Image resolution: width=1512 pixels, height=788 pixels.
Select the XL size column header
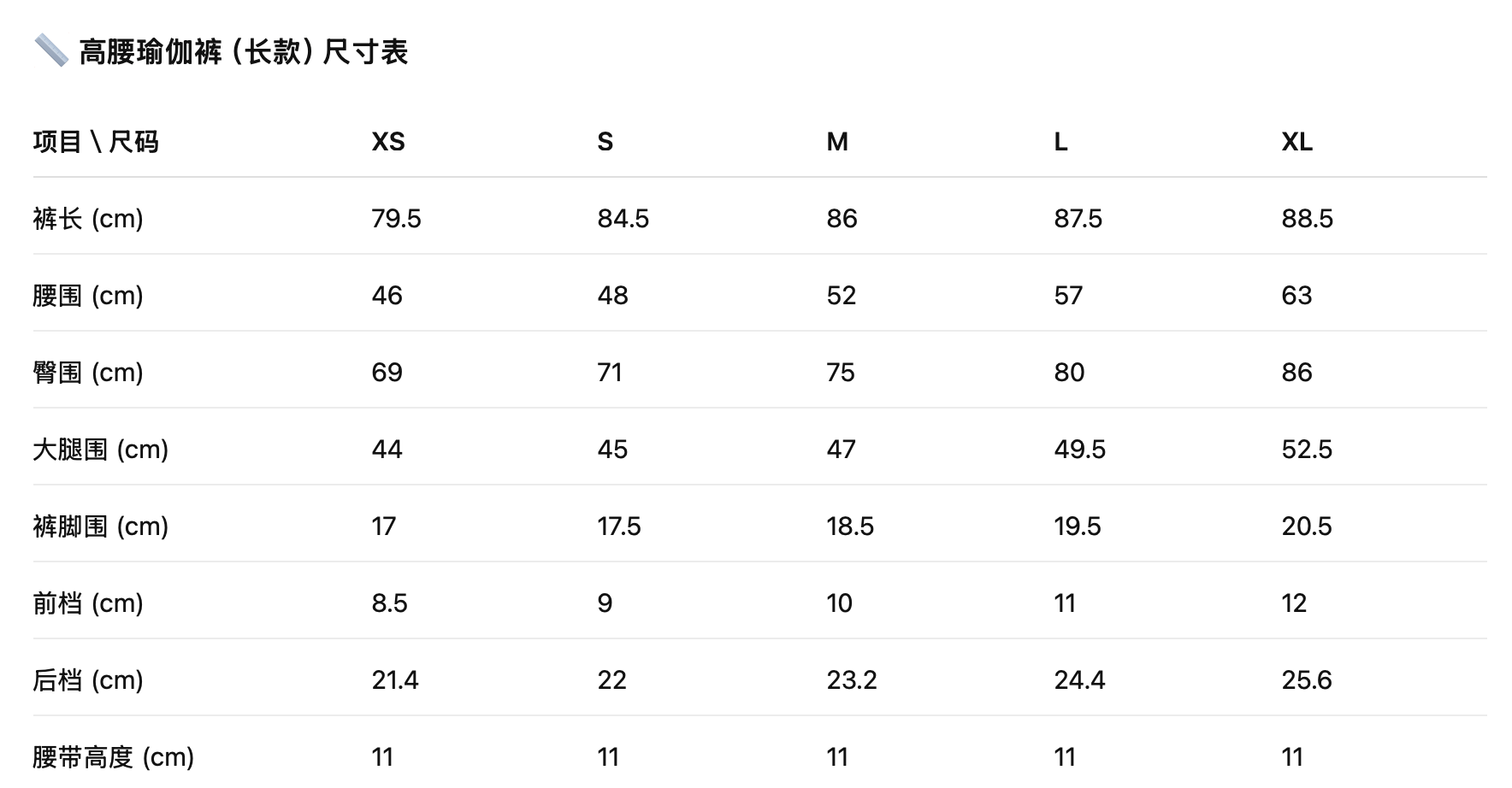click(1296, 142)
